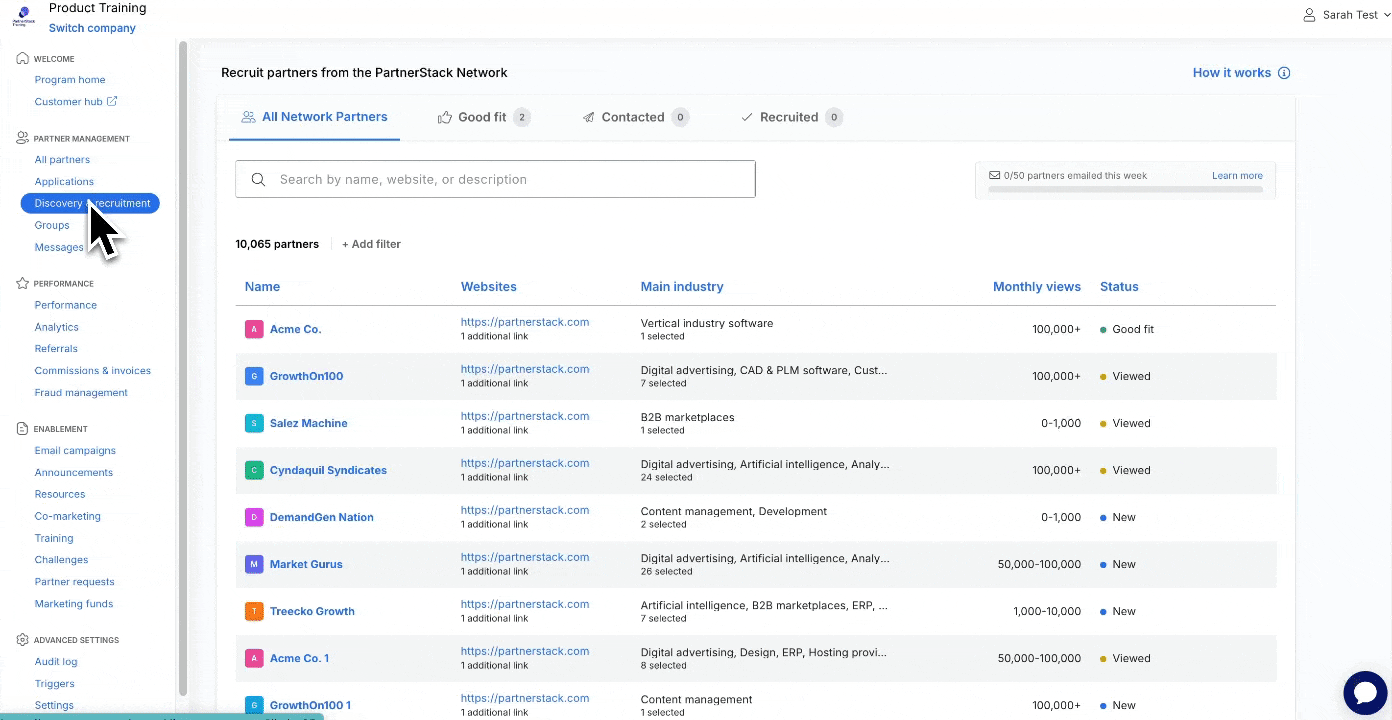This screenshot has height=720, width=1392.
Task: Click the Acme Co. 1 avatar icon
Action: pyautogui.click(x=254, y=658)
